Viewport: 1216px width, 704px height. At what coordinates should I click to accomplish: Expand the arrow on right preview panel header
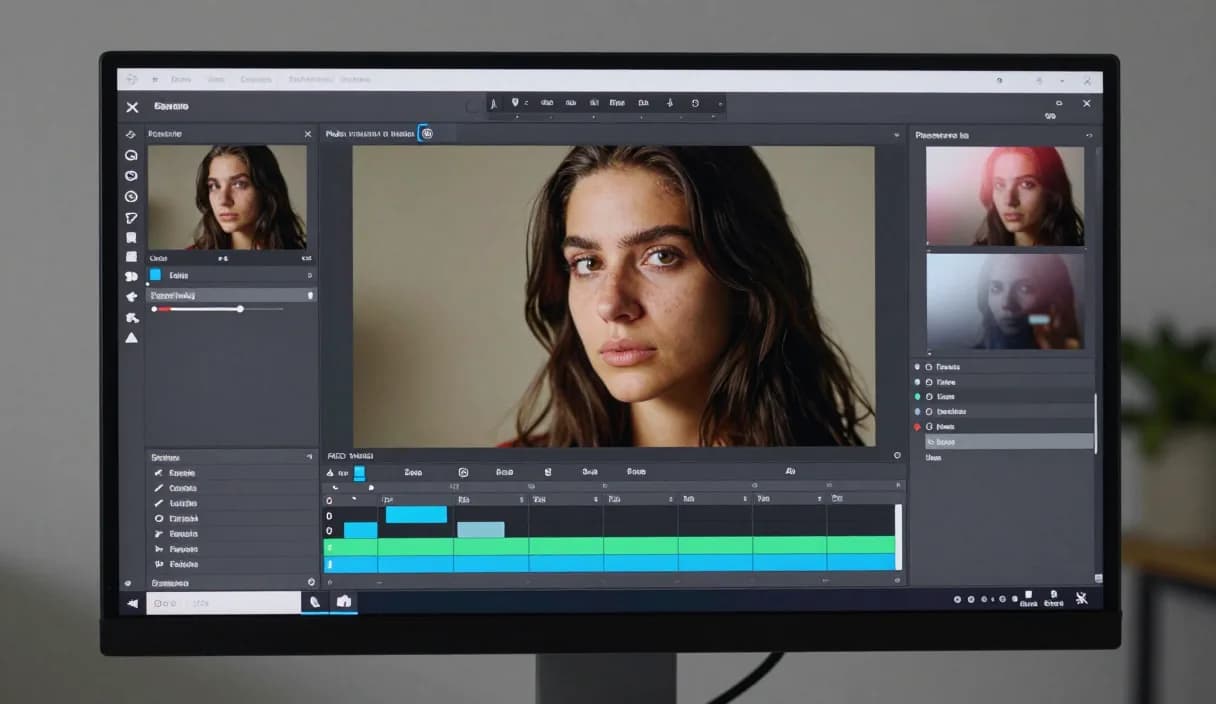pyautogui.click(x=1089, y=135)
